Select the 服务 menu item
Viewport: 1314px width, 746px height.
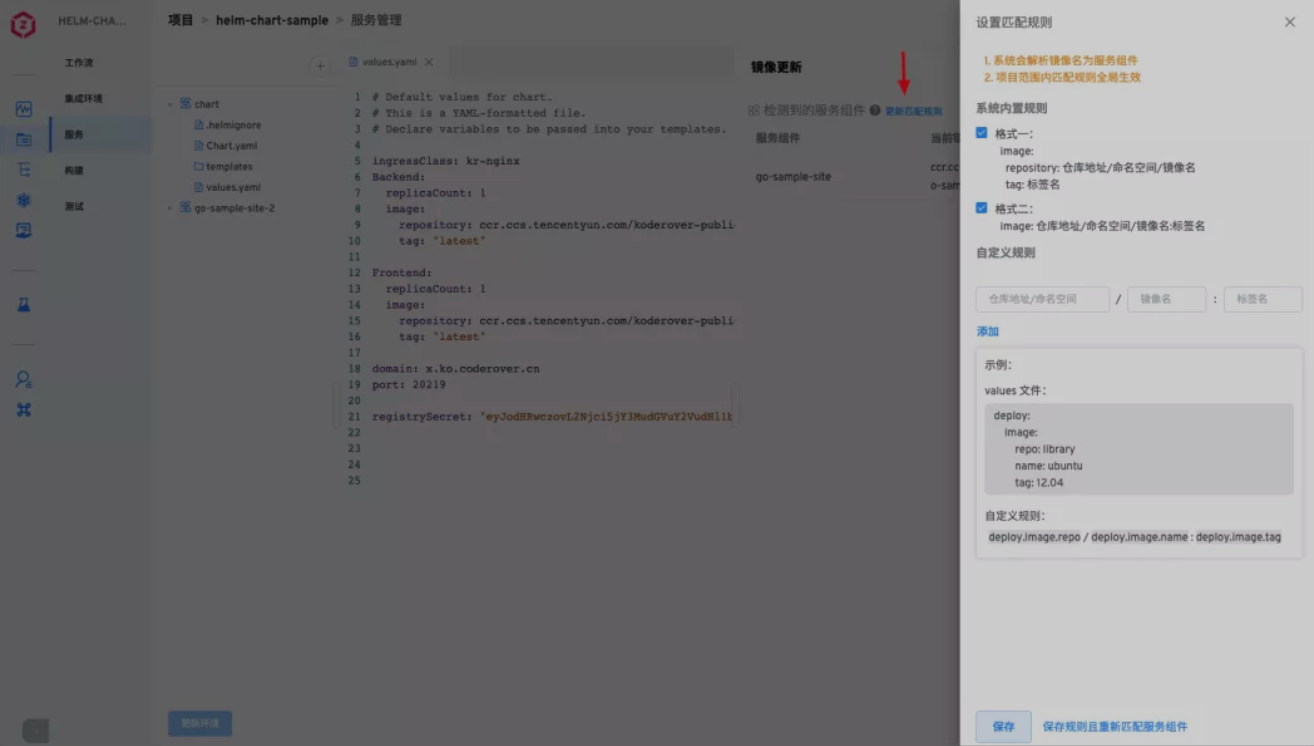coord(74,135)
